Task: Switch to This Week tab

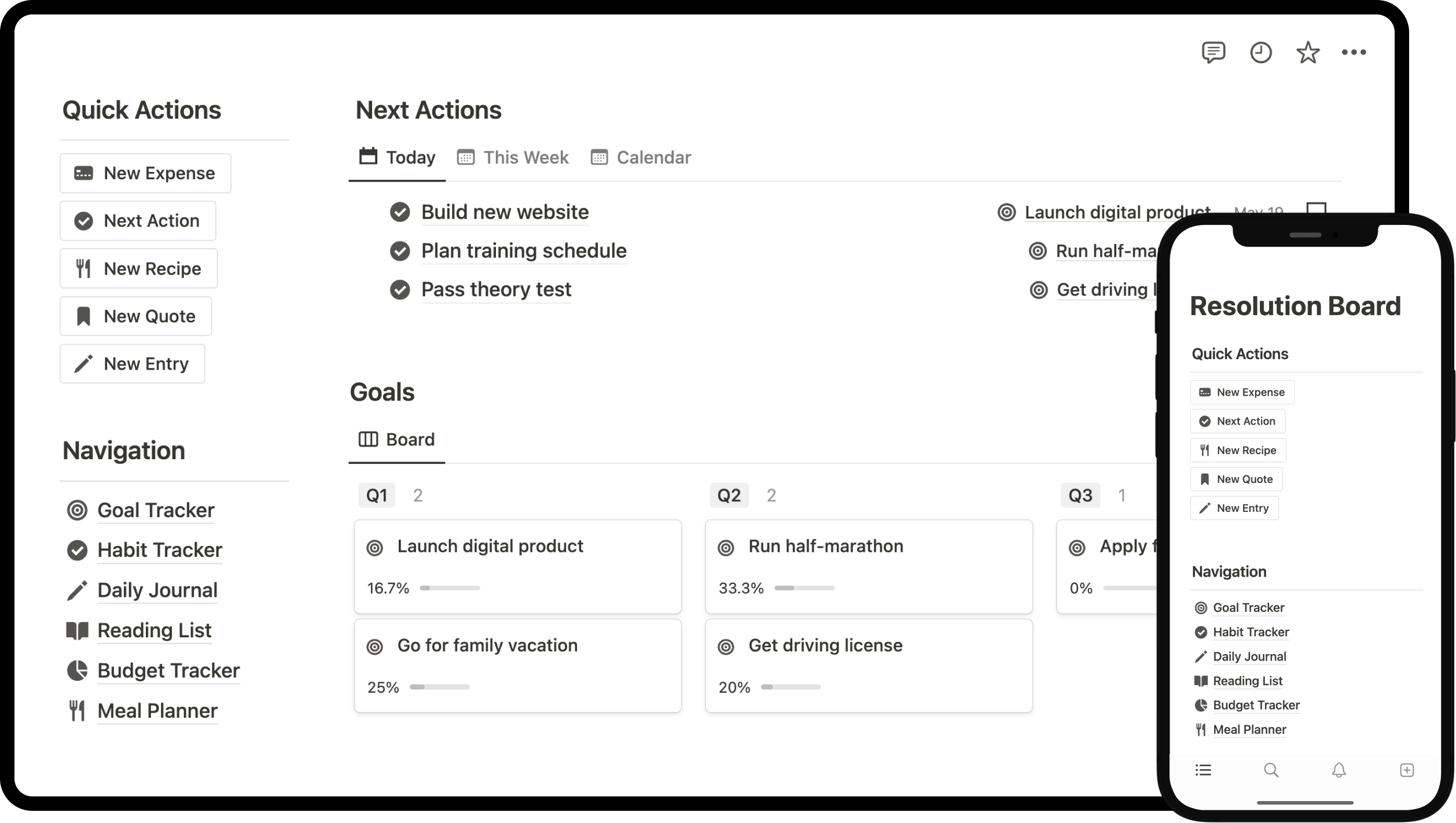Action: [x=513, y=157]
